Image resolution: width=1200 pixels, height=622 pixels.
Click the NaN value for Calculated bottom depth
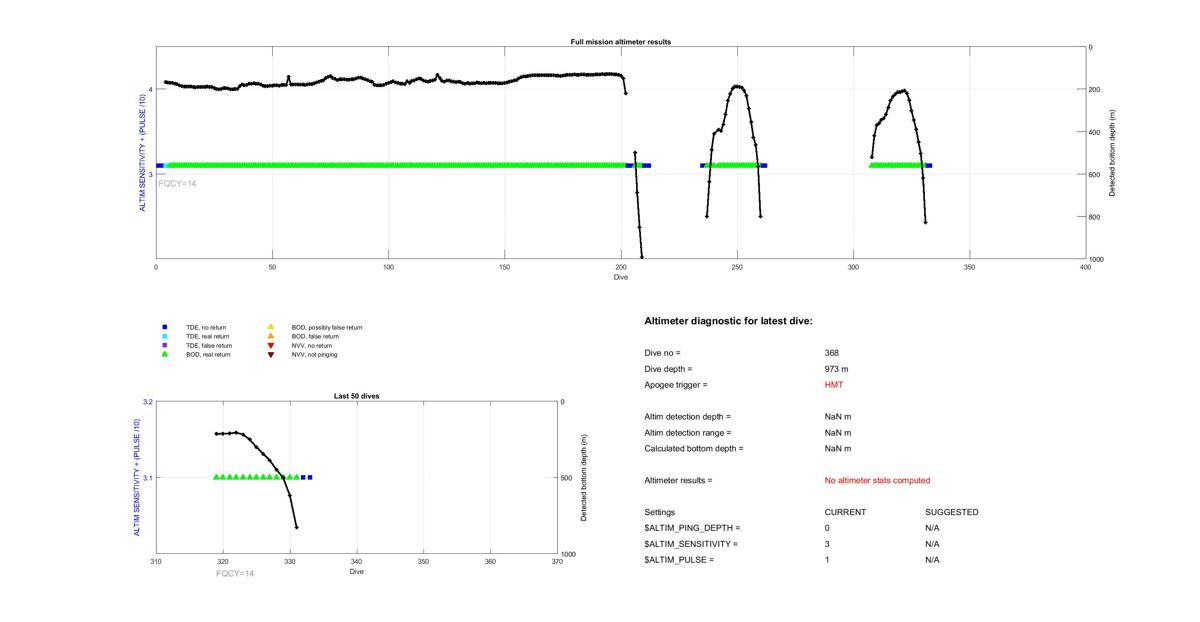point(838,449)
